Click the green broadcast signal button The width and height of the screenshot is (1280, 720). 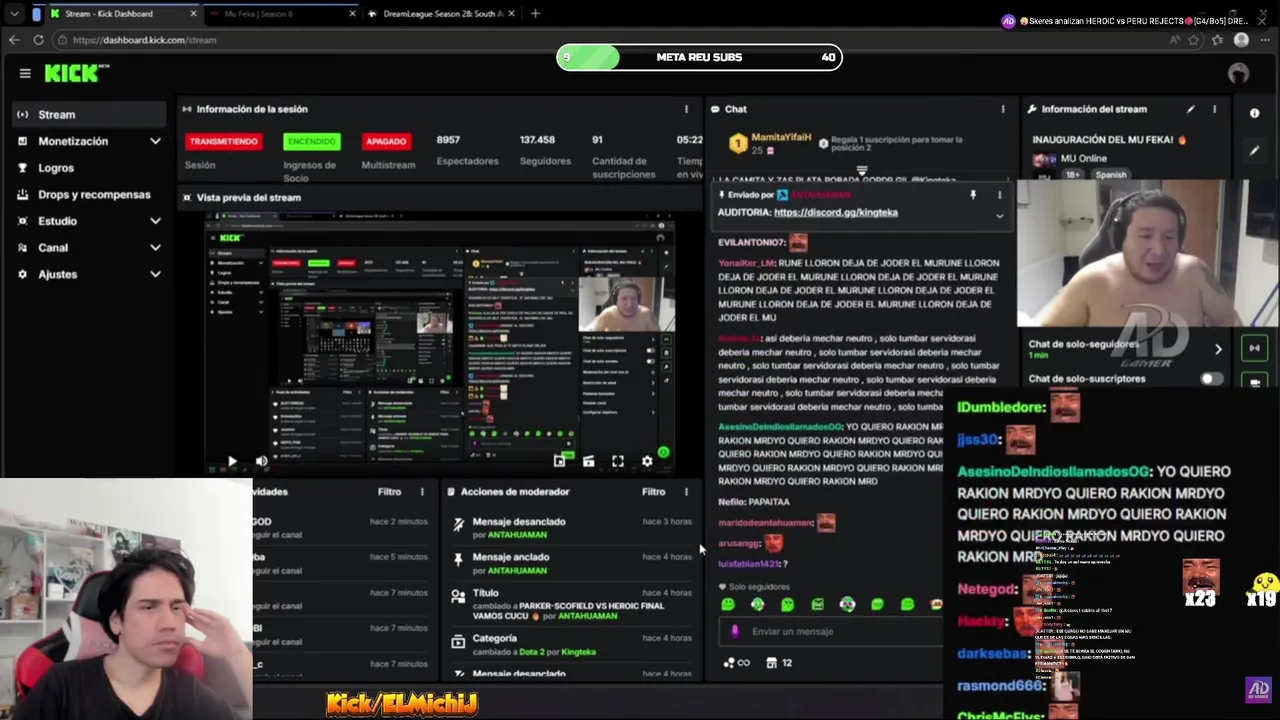pos(1254,348)
